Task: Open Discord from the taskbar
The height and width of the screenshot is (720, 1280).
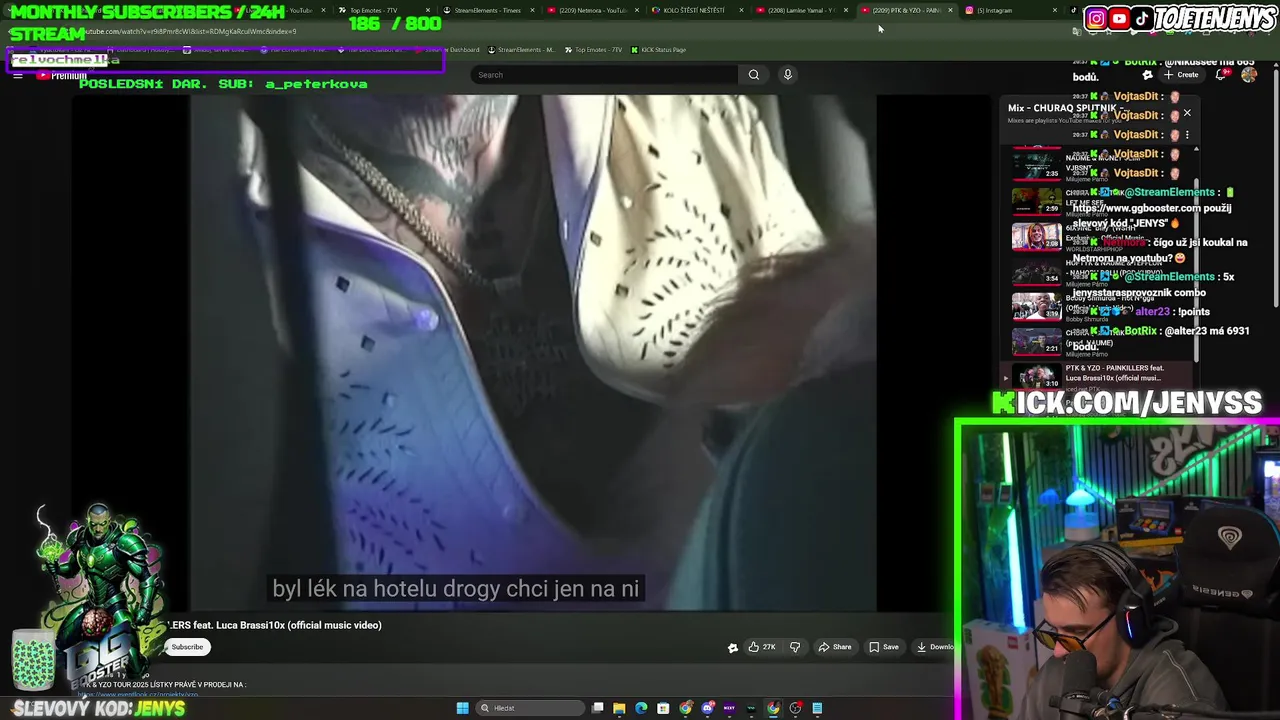Action: pyautogui.click(x=707, y=708)
